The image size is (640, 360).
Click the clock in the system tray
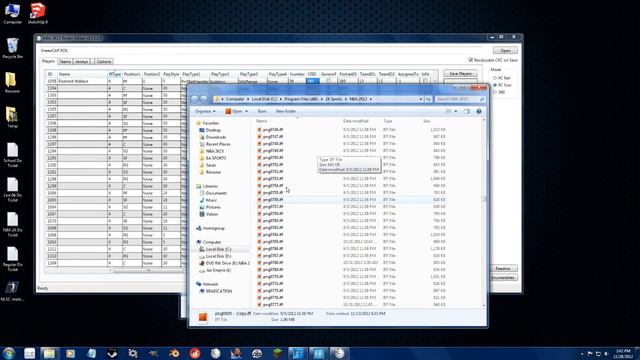coord(623,353)
